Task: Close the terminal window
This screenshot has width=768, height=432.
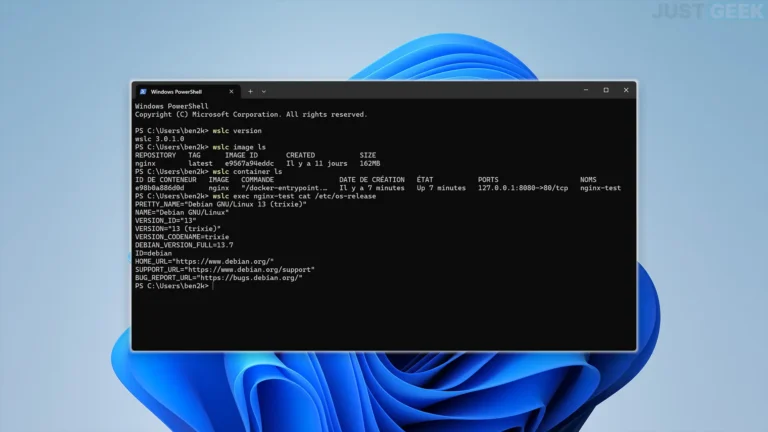Action: (626, 90)
